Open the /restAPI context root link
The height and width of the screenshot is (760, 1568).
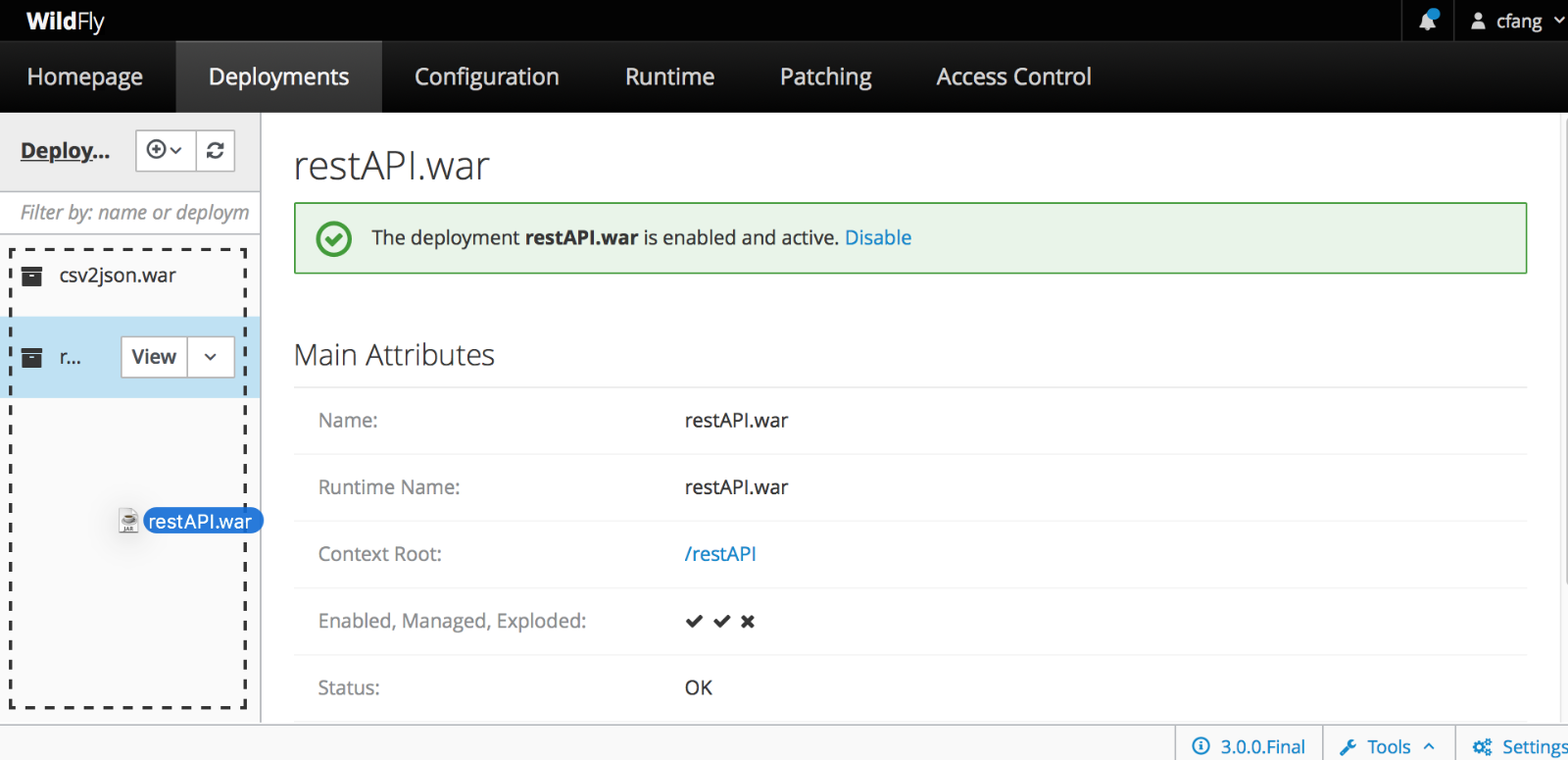click(720, 554)
